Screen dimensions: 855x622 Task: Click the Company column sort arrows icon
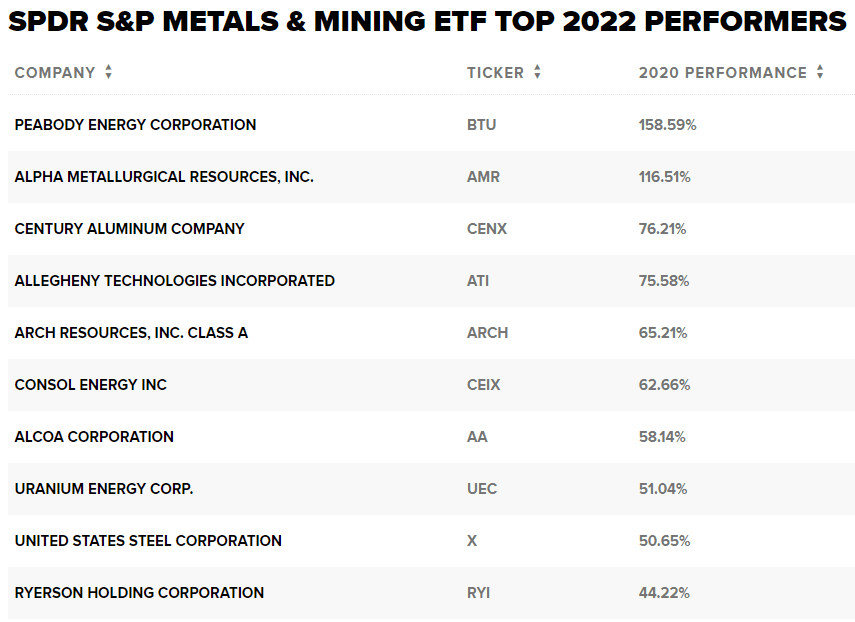[108, 73]
